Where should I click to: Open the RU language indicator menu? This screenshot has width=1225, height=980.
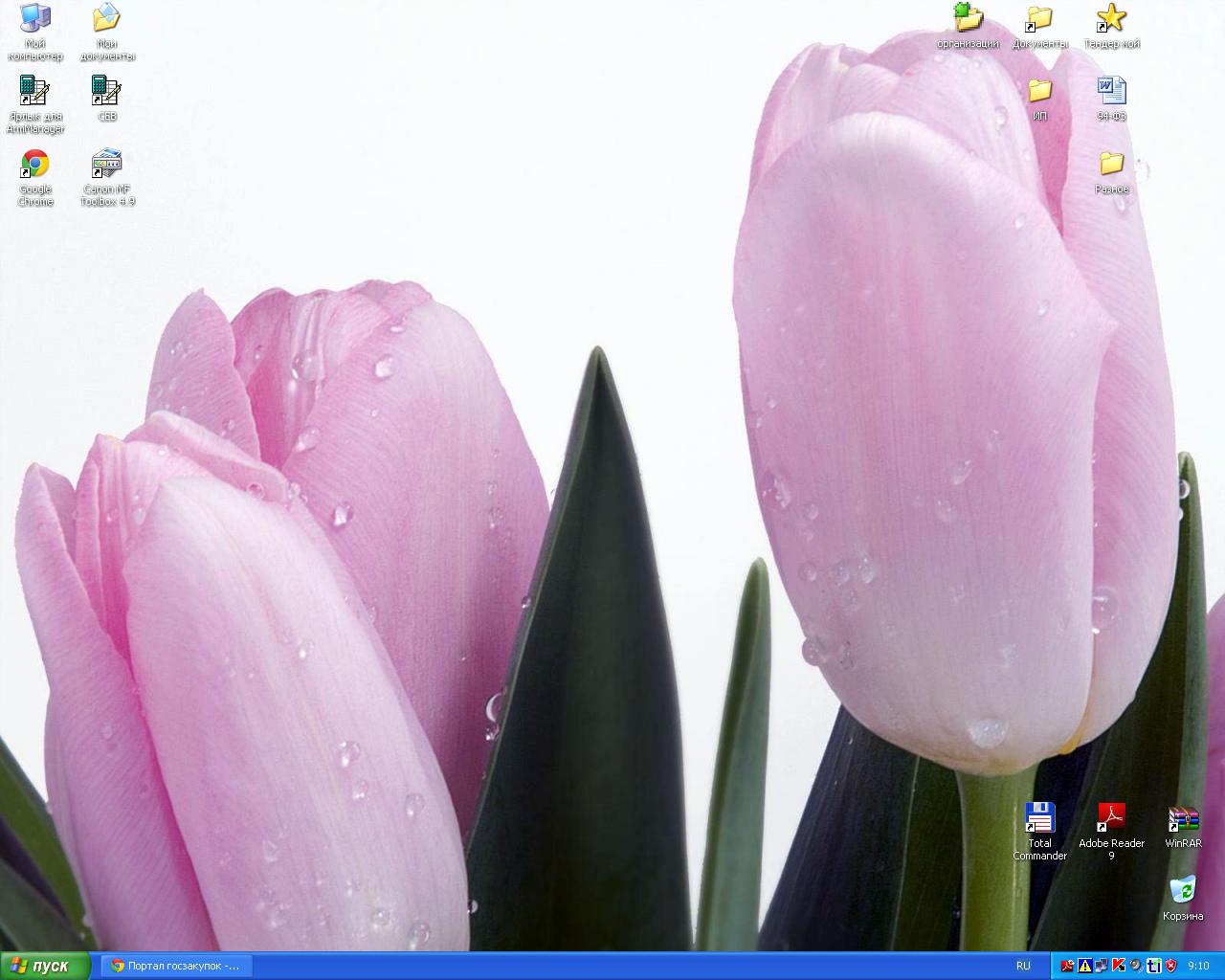point(1023,966)
